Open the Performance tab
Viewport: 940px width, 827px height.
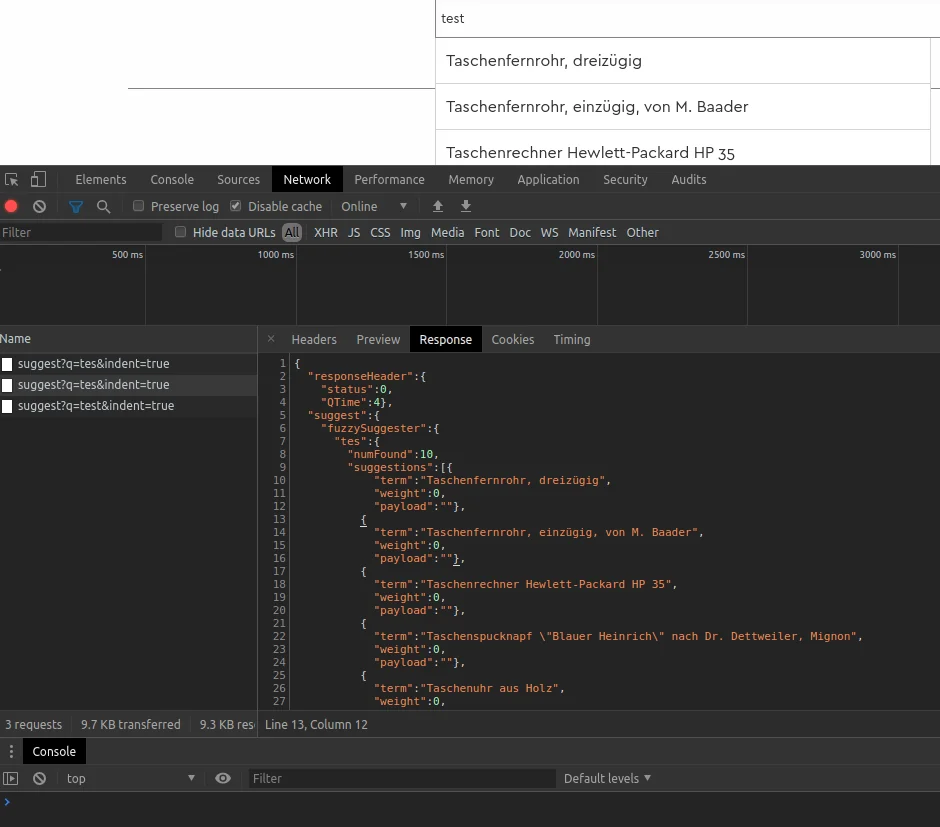coord(389,179)
